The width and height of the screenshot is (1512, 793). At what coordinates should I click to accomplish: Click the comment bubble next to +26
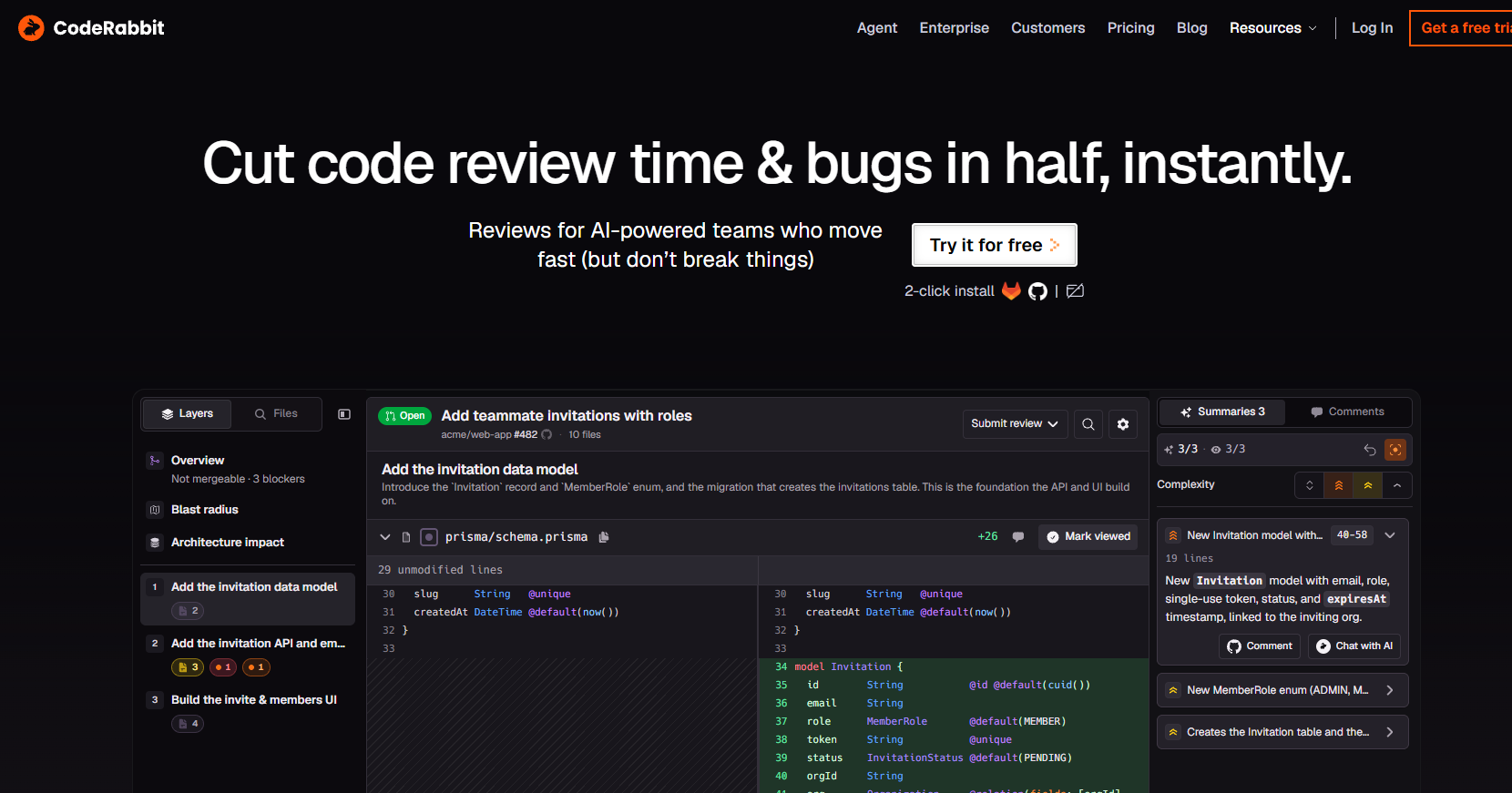(1018, 537)
